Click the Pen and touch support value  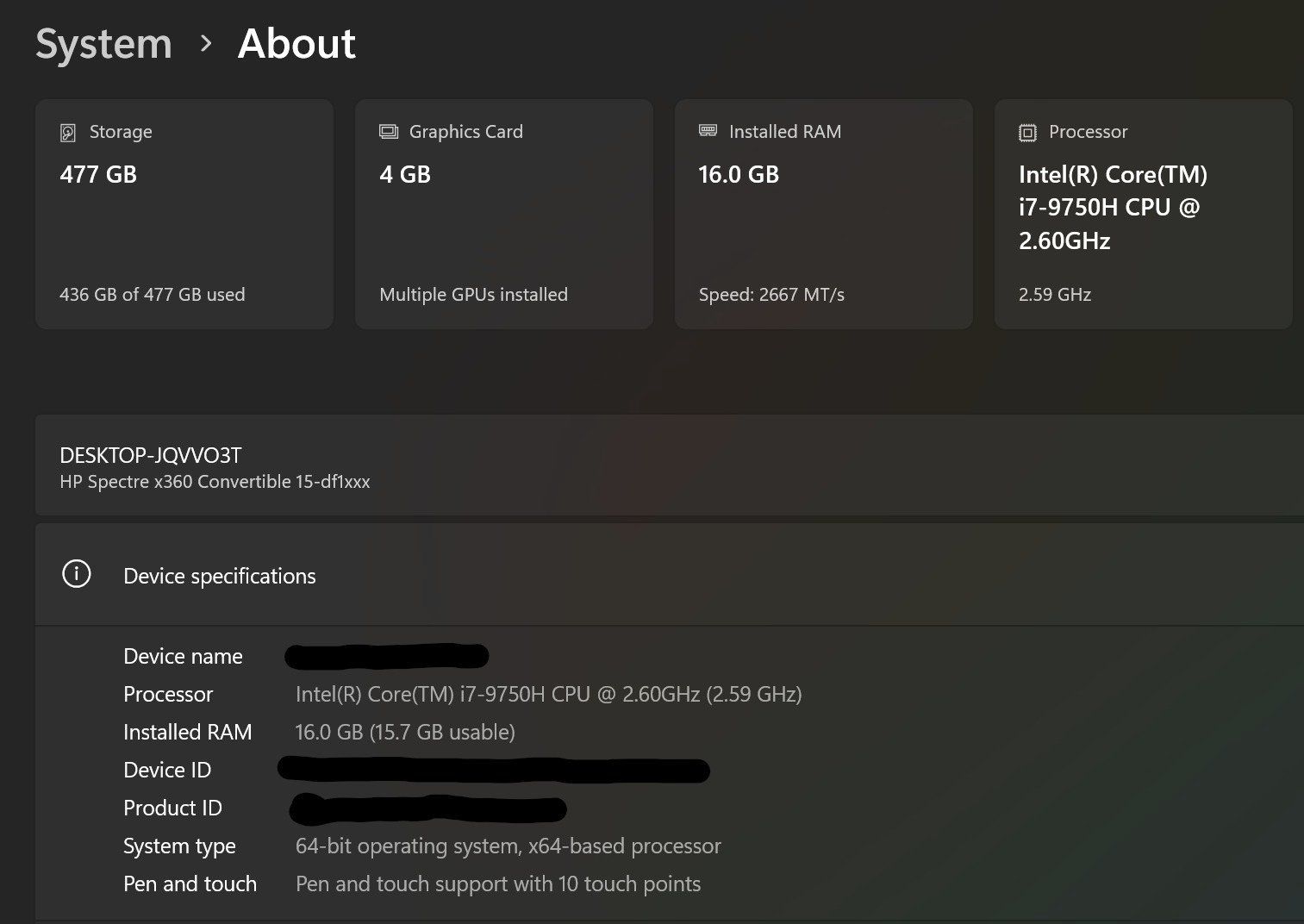498,883
